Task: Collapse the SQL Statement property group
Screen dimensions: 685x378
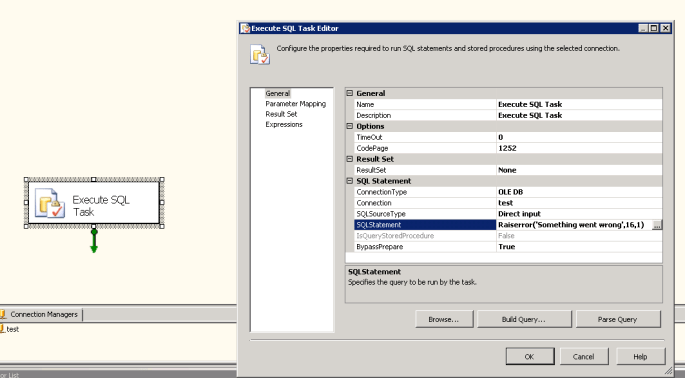Action: [349, 181]
